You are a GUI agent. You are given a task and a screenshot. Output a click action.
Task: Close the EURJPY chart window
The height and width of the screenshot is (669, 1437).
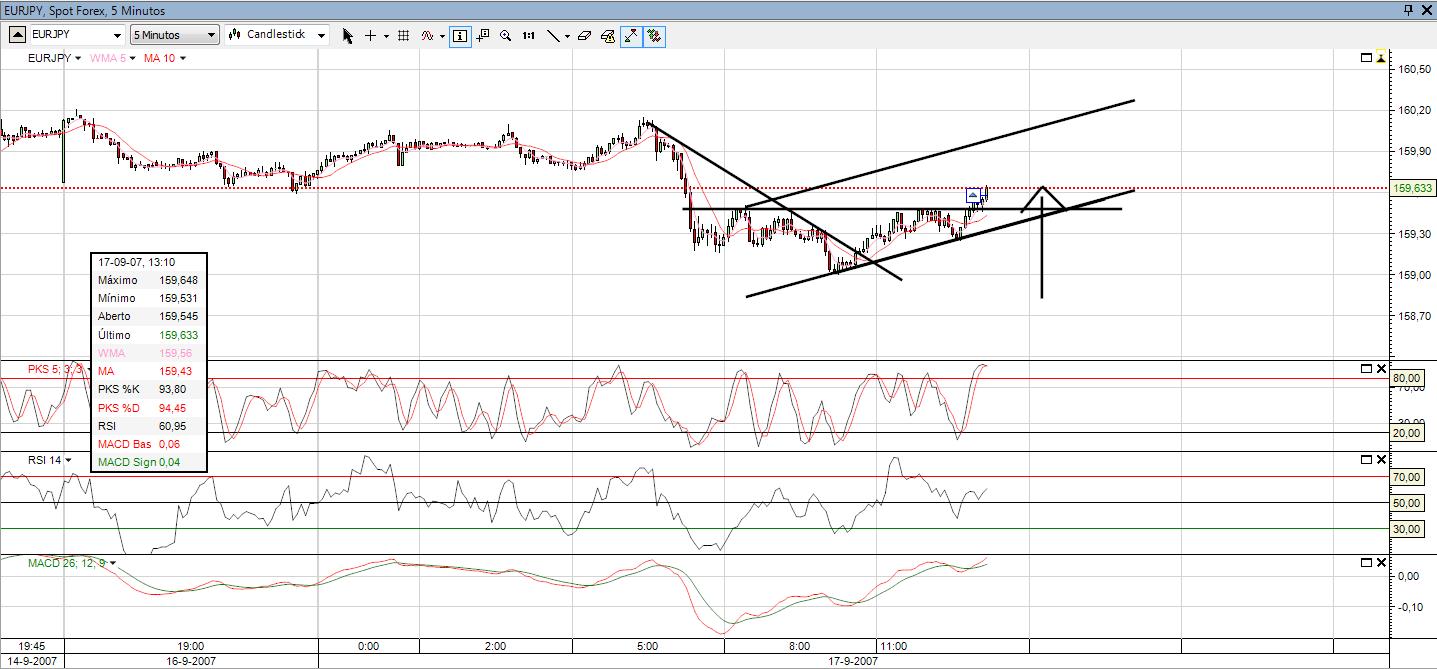click(x=1426, y=9)
